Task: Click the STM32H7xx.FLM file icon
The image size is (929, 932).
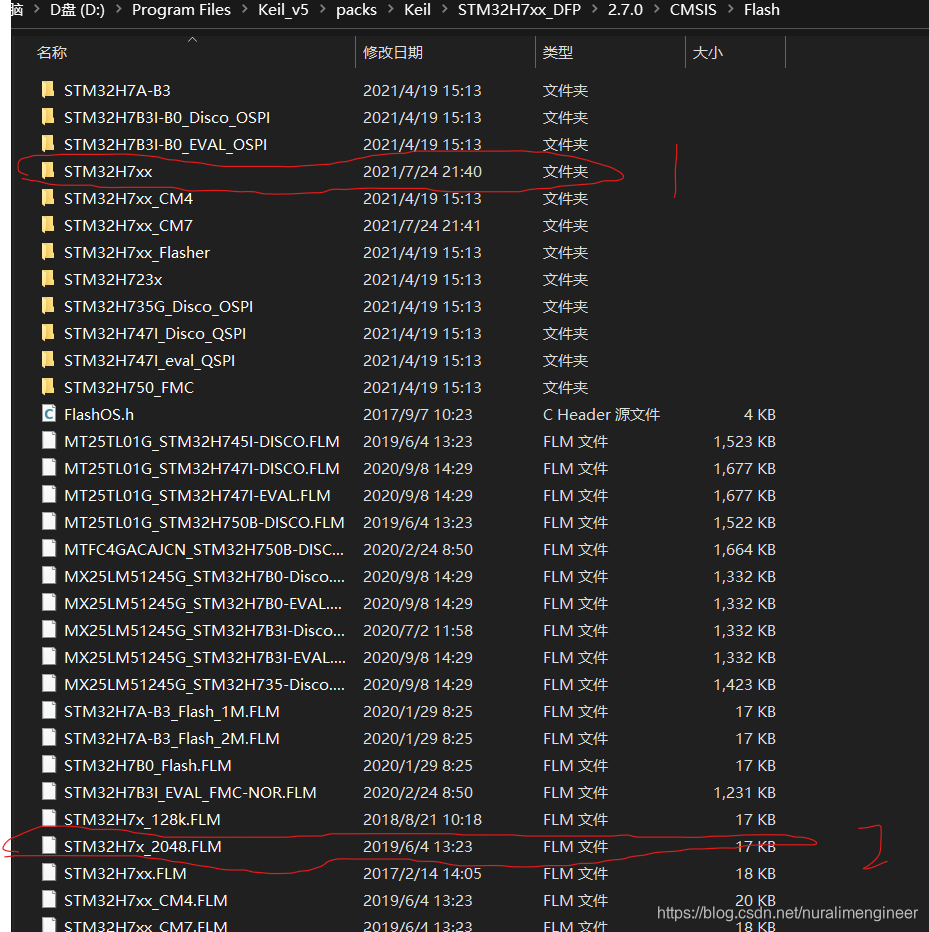Action: (x=49, y=873)
